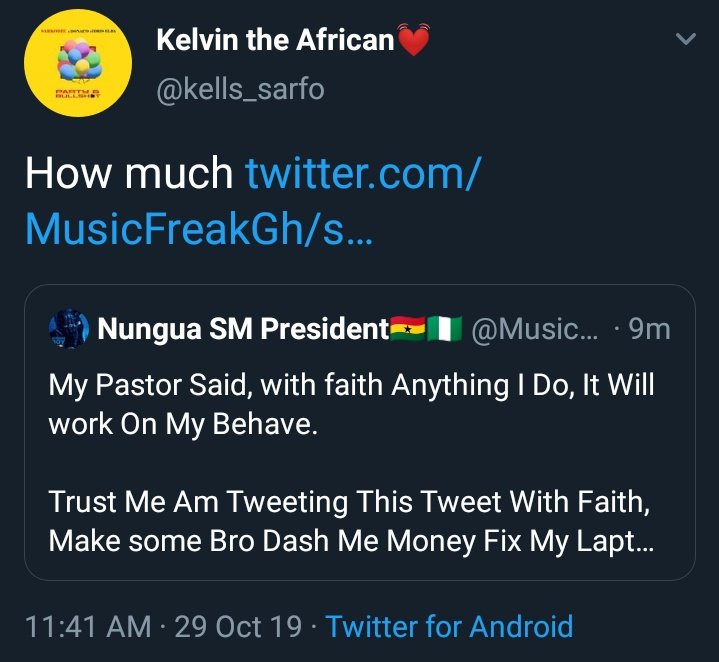Select the "How much" tweet text

coord(129,174)
